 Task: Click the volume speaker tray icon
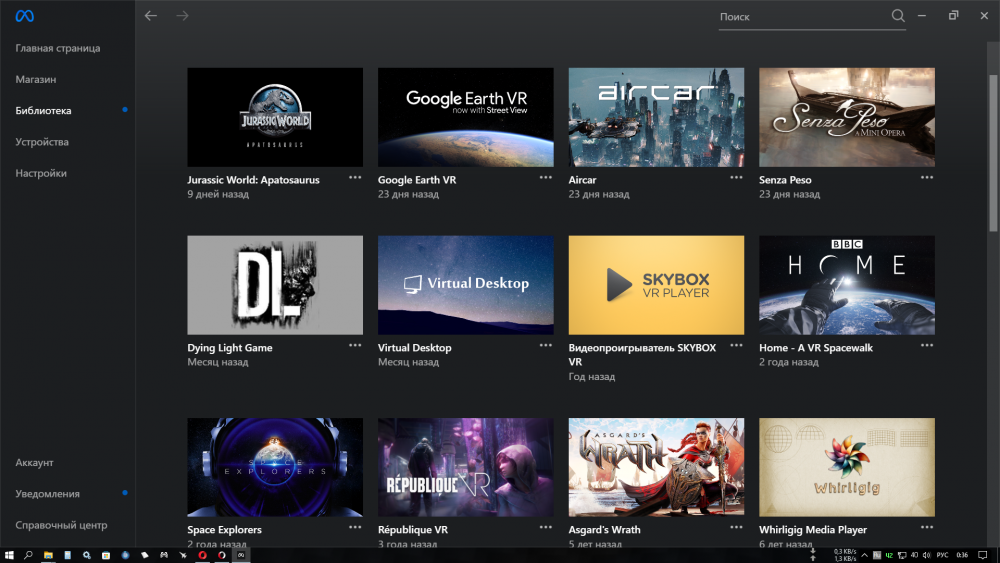(926, 555)
